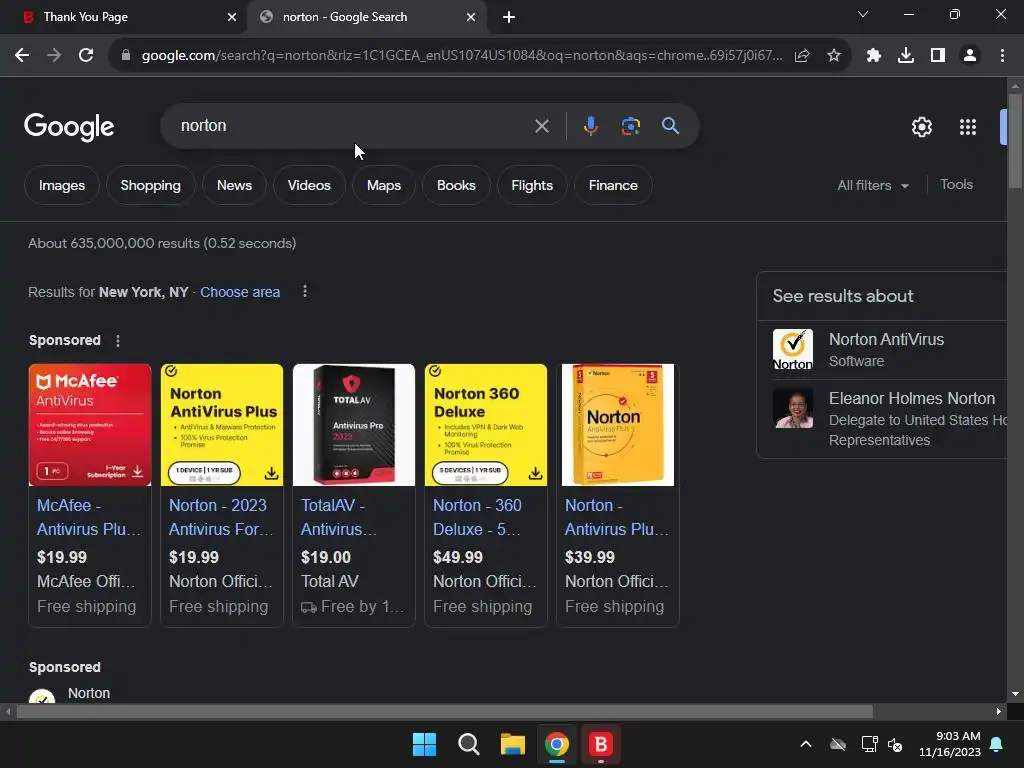Open Norton - 2023 Antivirus listing link
The image size is (1024, 768).
221,517
